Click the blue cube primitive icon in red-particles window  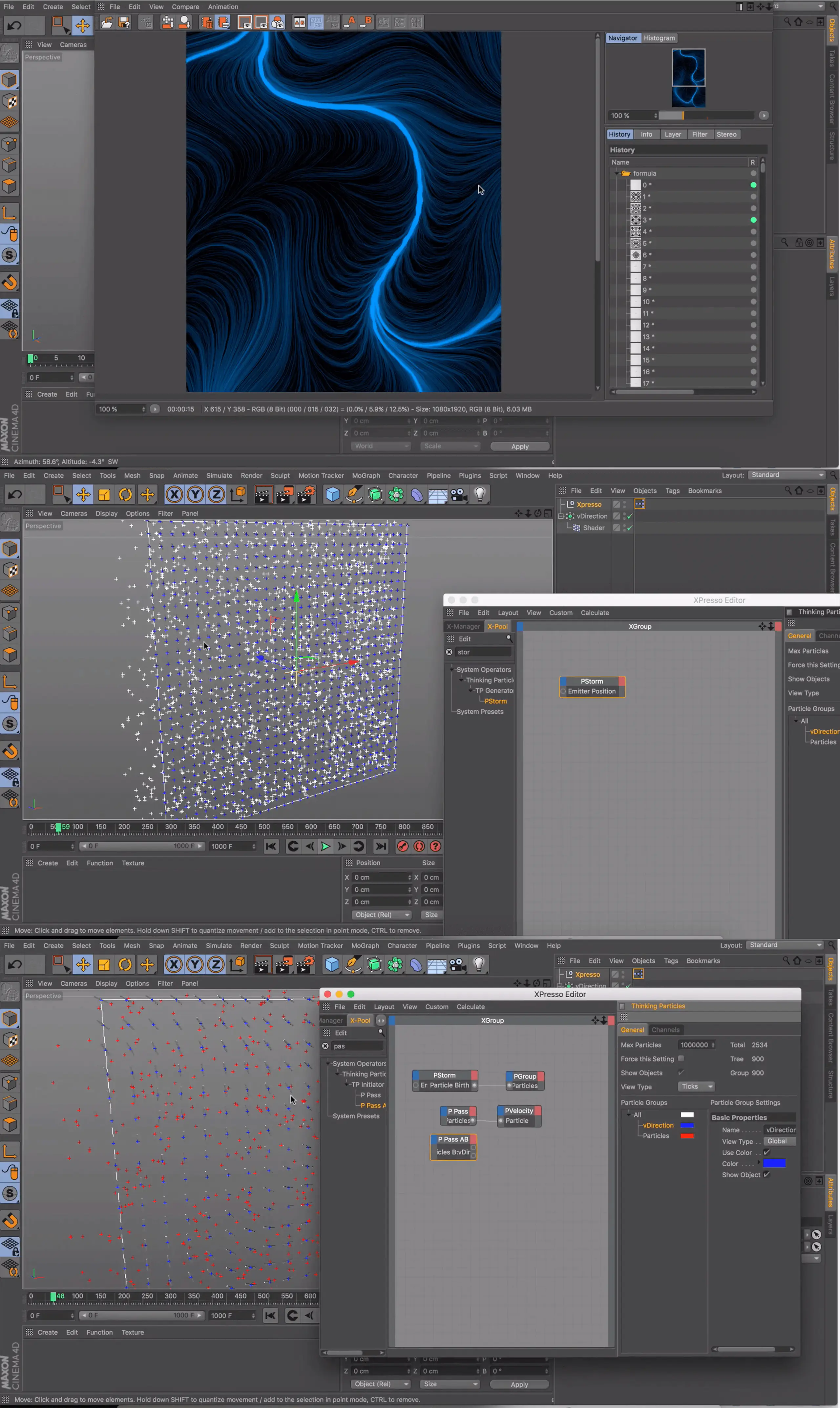(x=332, y=965)
